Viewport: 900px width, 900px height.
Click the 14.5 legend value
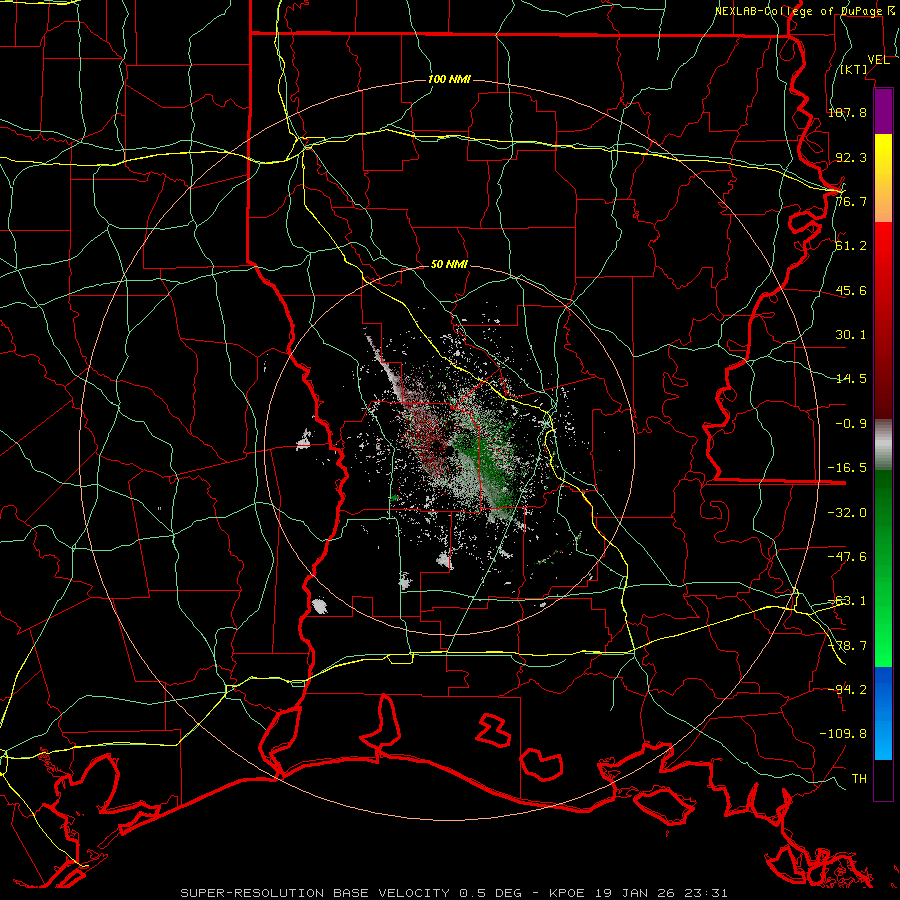[851, 378]
